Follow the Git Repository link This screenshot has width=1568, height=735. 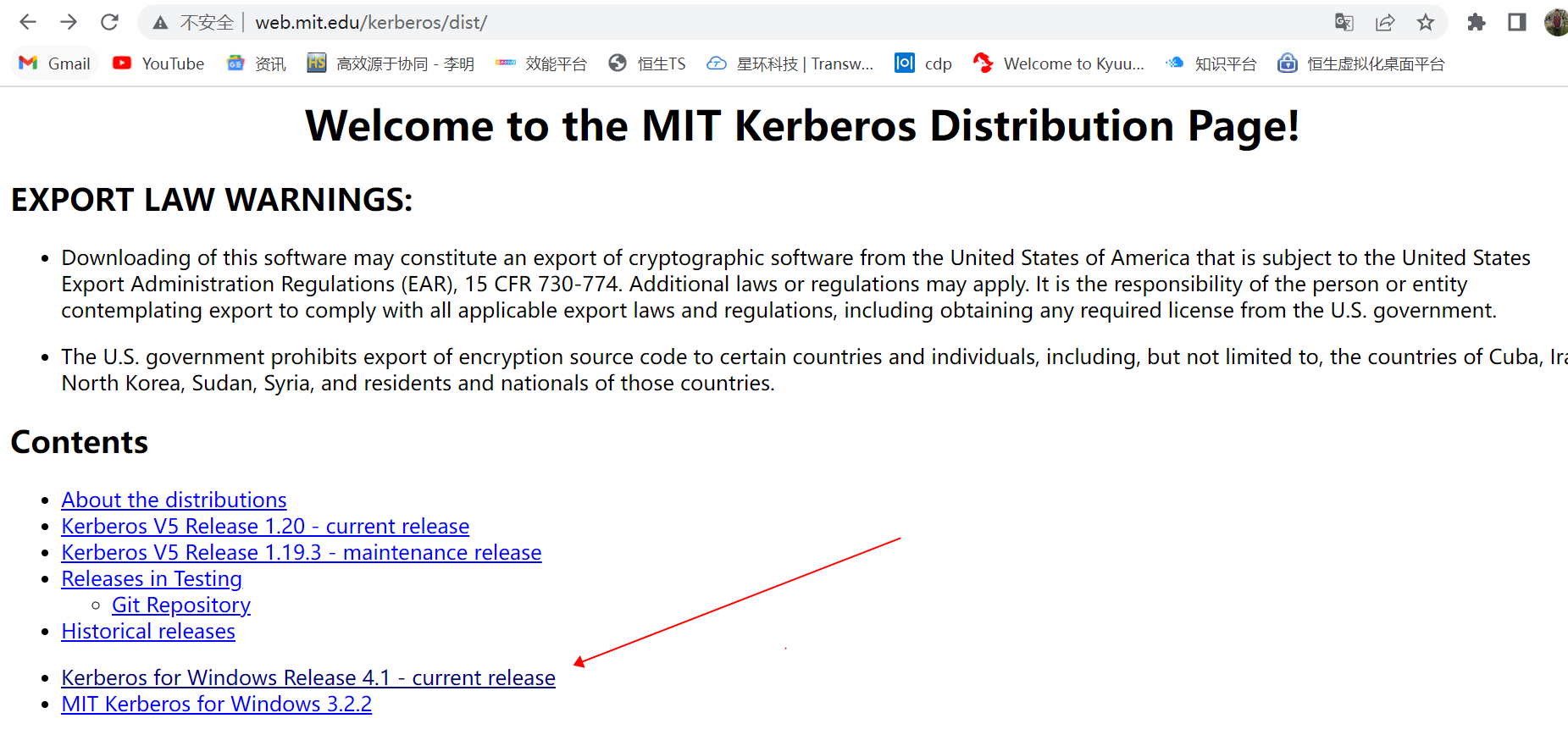tap(181, 605)
